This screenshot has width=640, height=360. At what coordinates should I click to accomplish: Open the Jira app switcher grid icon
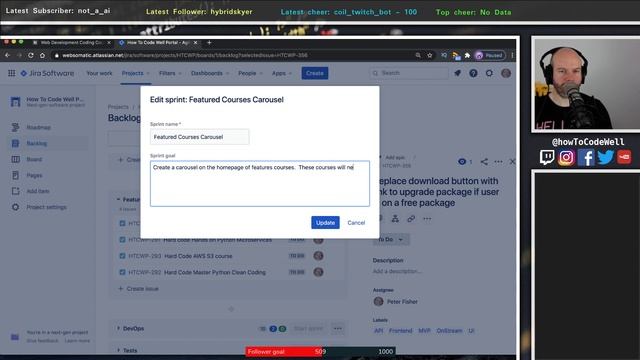[11, 73]
